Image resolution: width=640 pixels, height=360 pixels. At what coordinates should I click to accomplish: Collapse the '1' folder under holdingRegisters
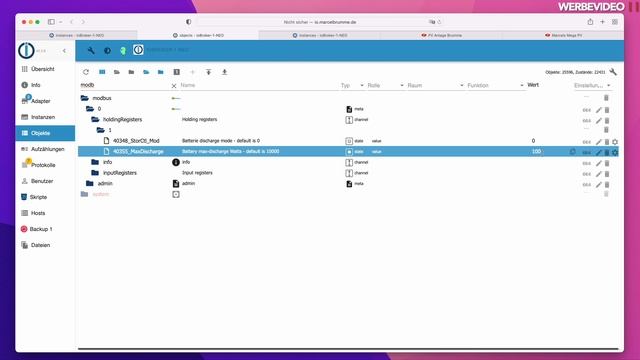pos(101,130)
